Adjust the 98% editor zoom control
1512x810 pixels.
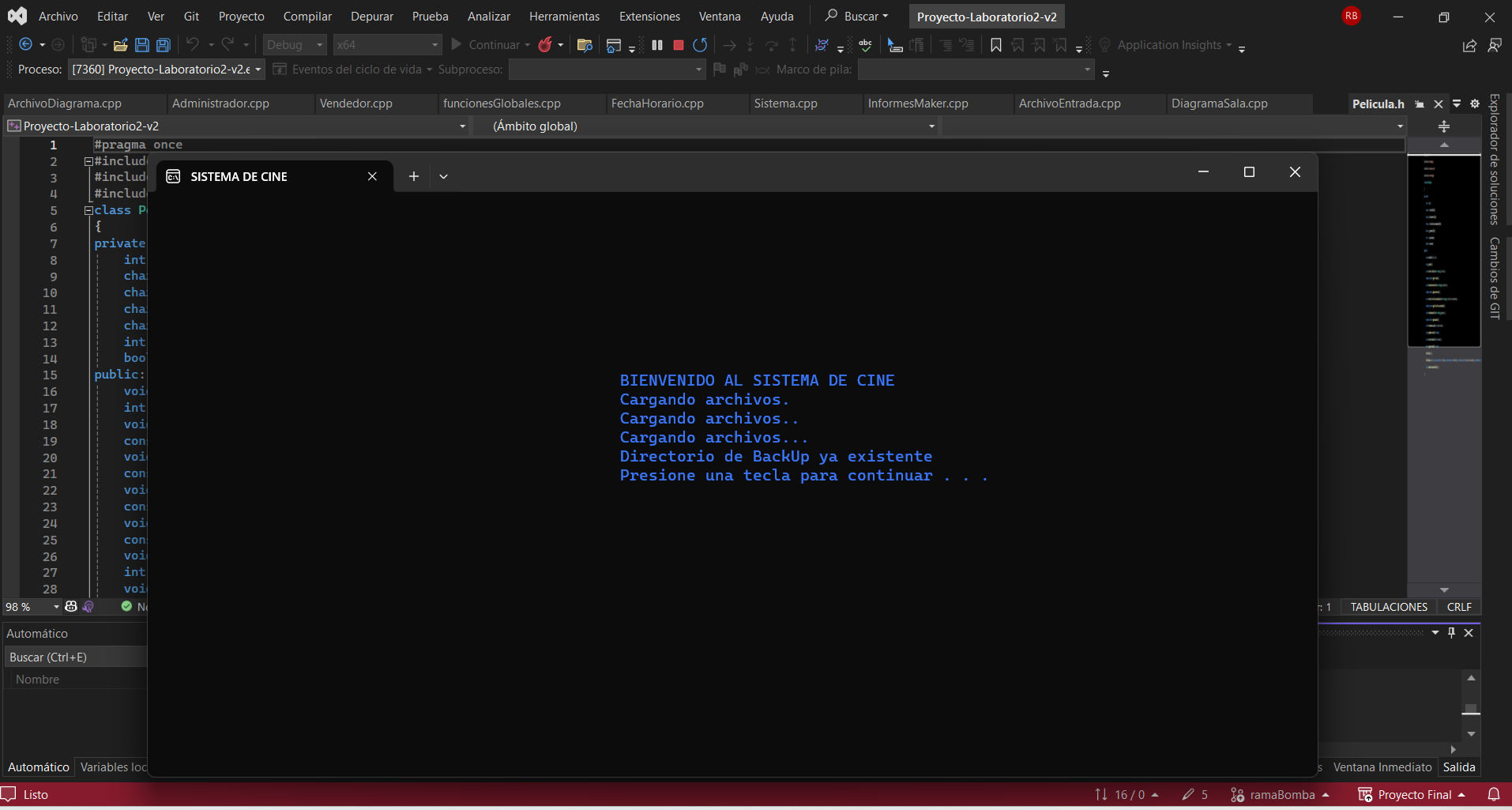tap(32, 606)
